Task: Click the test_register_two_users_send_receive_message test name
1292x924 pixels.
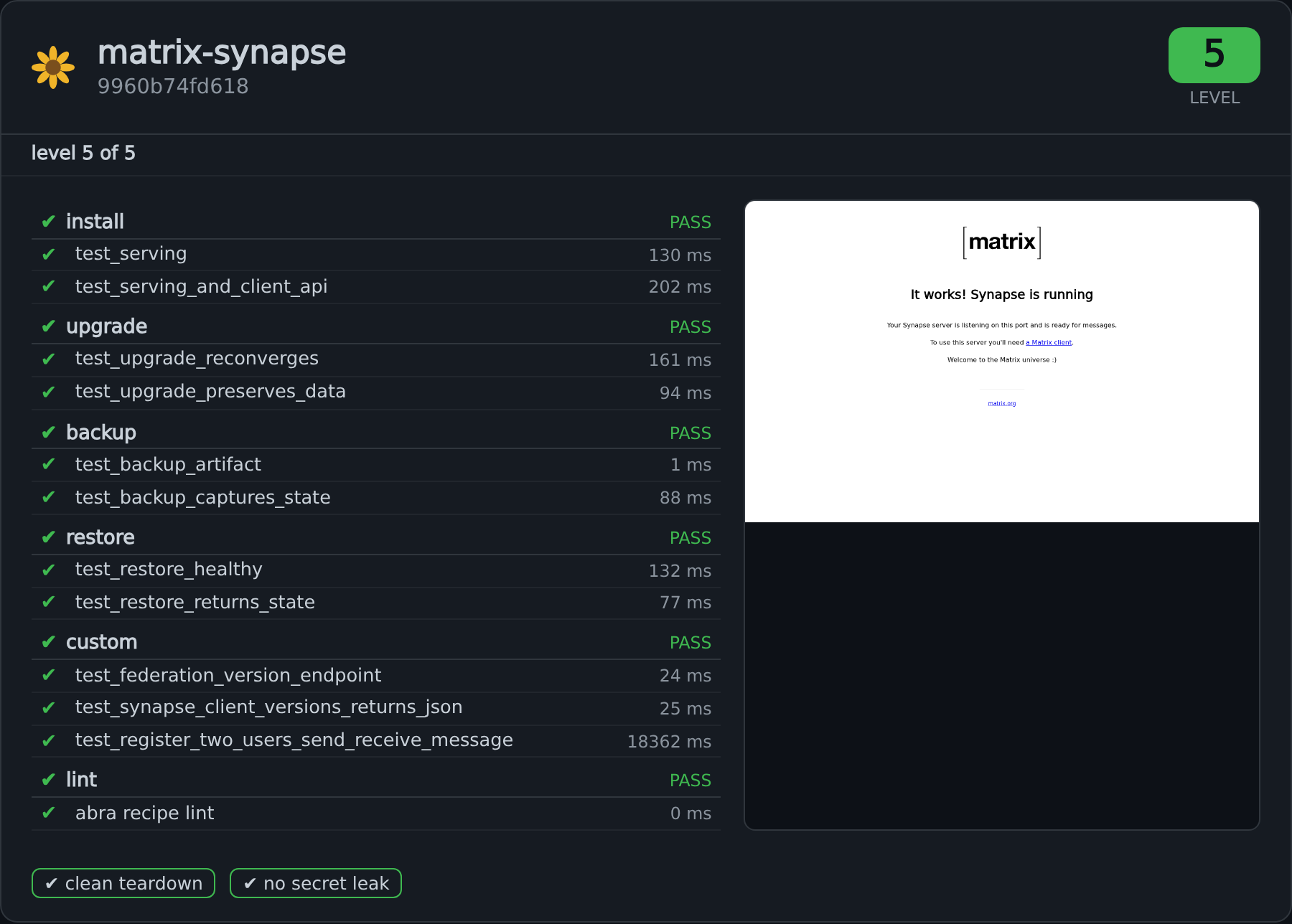Action: pos(294,740)
